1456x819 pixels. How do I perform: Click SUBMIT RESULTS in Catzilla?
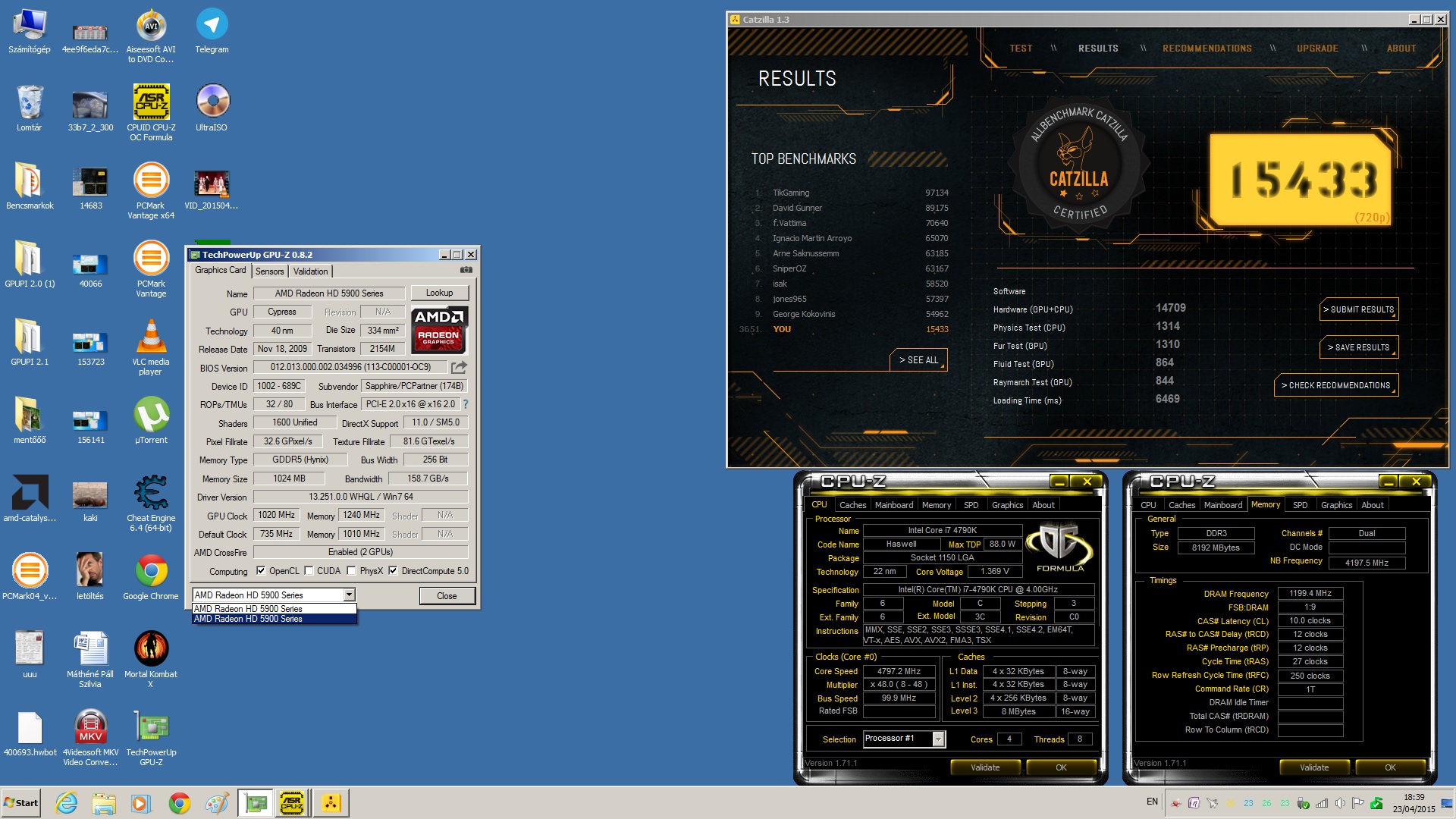[1360, 309]
